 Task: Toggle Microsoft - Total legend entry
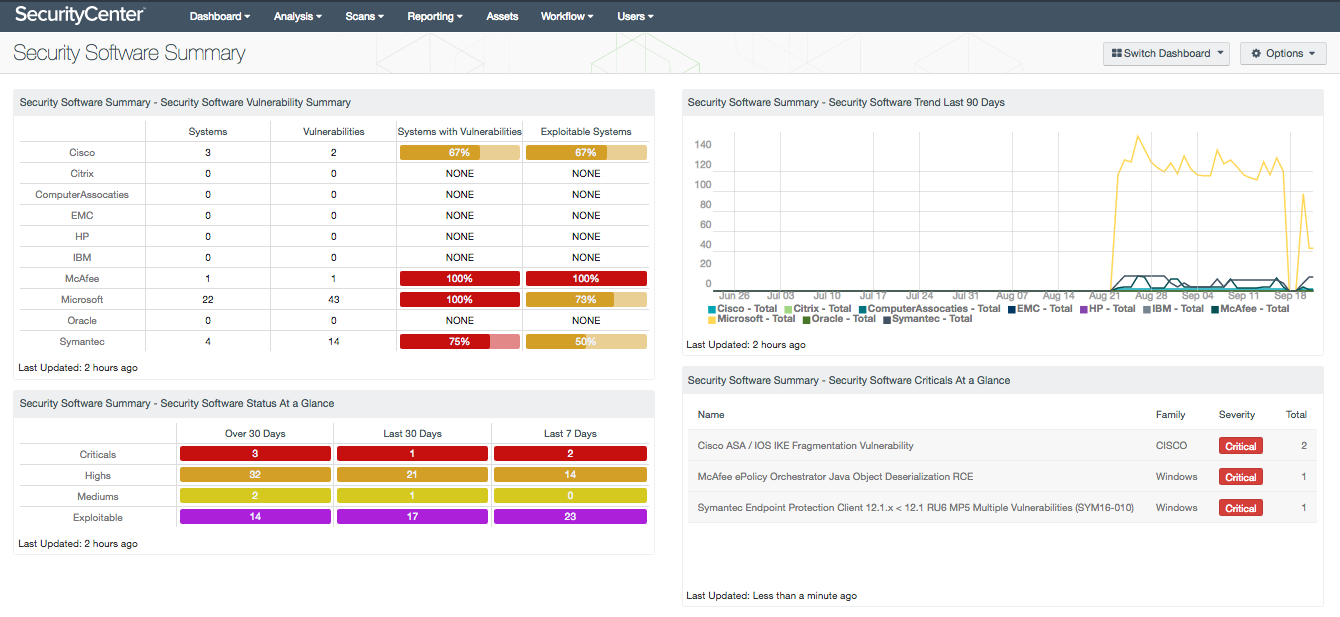coord(751,319)
